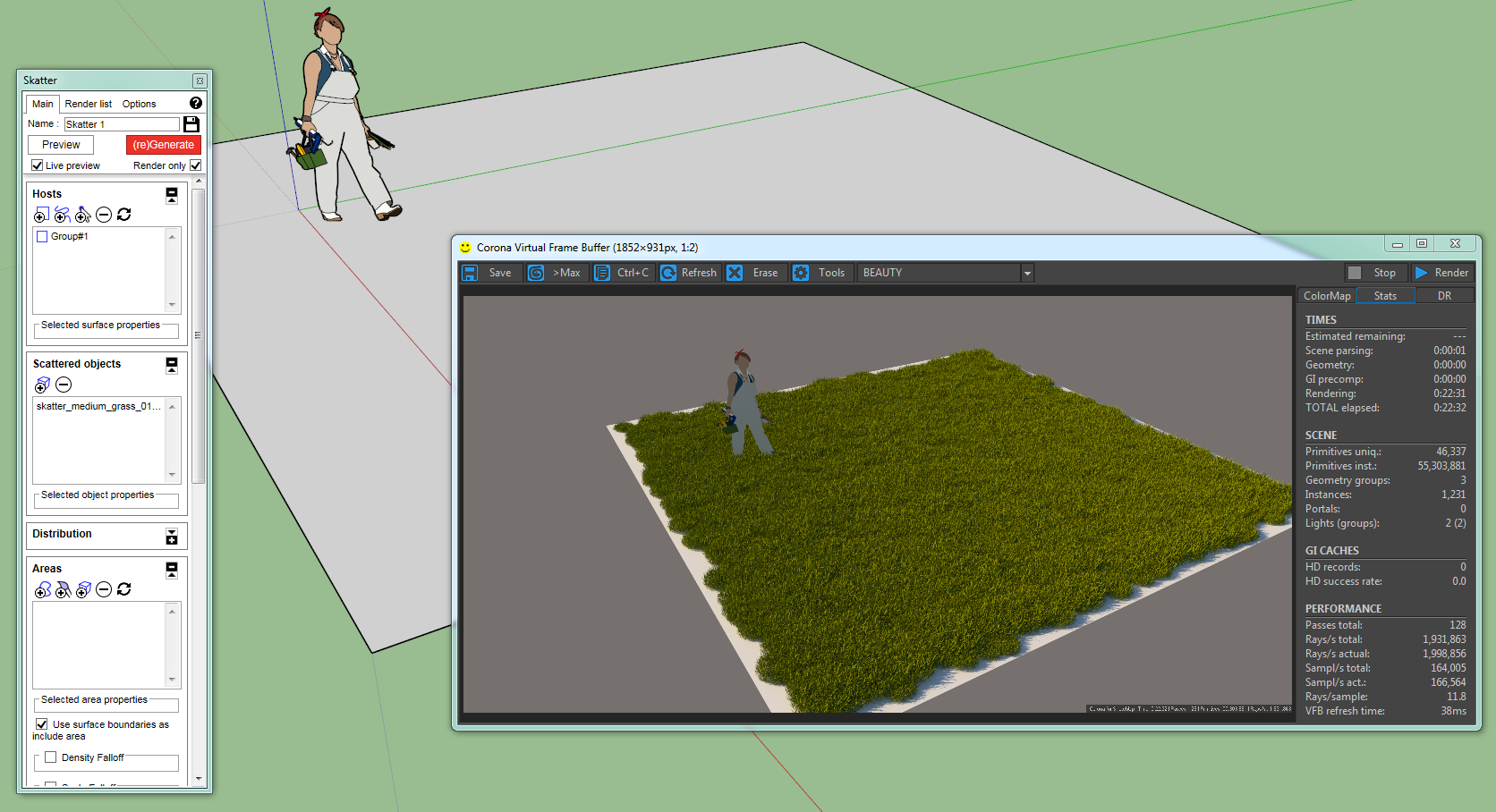Click Tools label in Corona toolbar
1496x812 pixels.
click(x=831, y=273)
